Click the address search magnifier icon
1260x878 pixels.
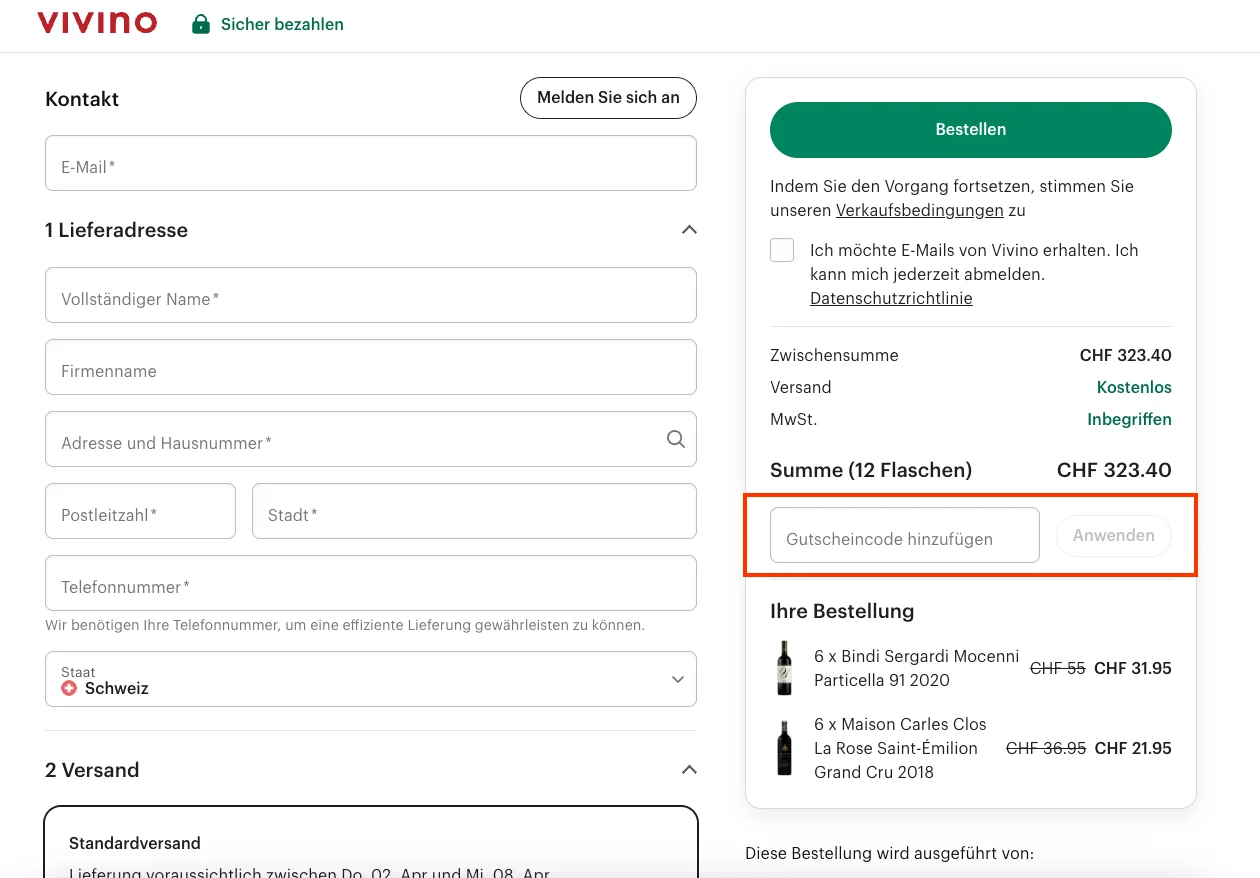click(676, 439)
